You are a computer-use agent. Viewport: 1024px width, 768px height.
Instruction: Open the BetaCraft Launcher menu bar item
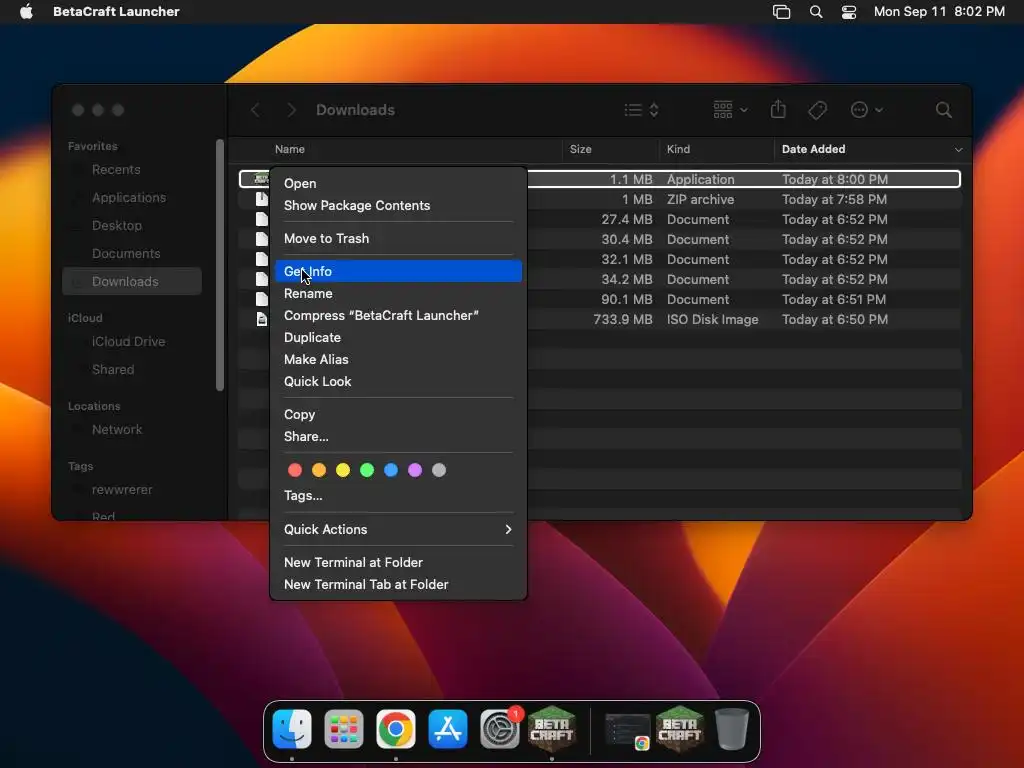116,11
